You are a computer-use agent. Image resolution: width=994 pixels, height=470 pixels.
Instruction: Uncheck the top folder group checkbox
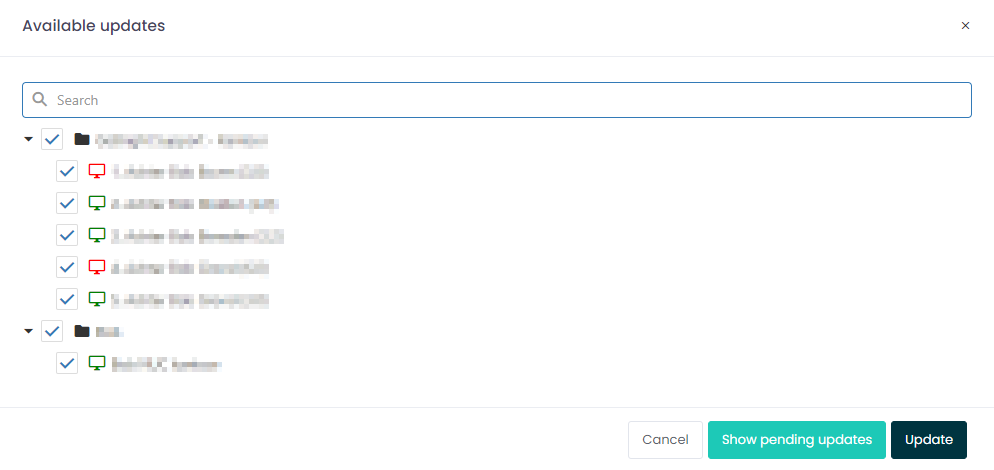pyautogui.click(x=52, y=139)
